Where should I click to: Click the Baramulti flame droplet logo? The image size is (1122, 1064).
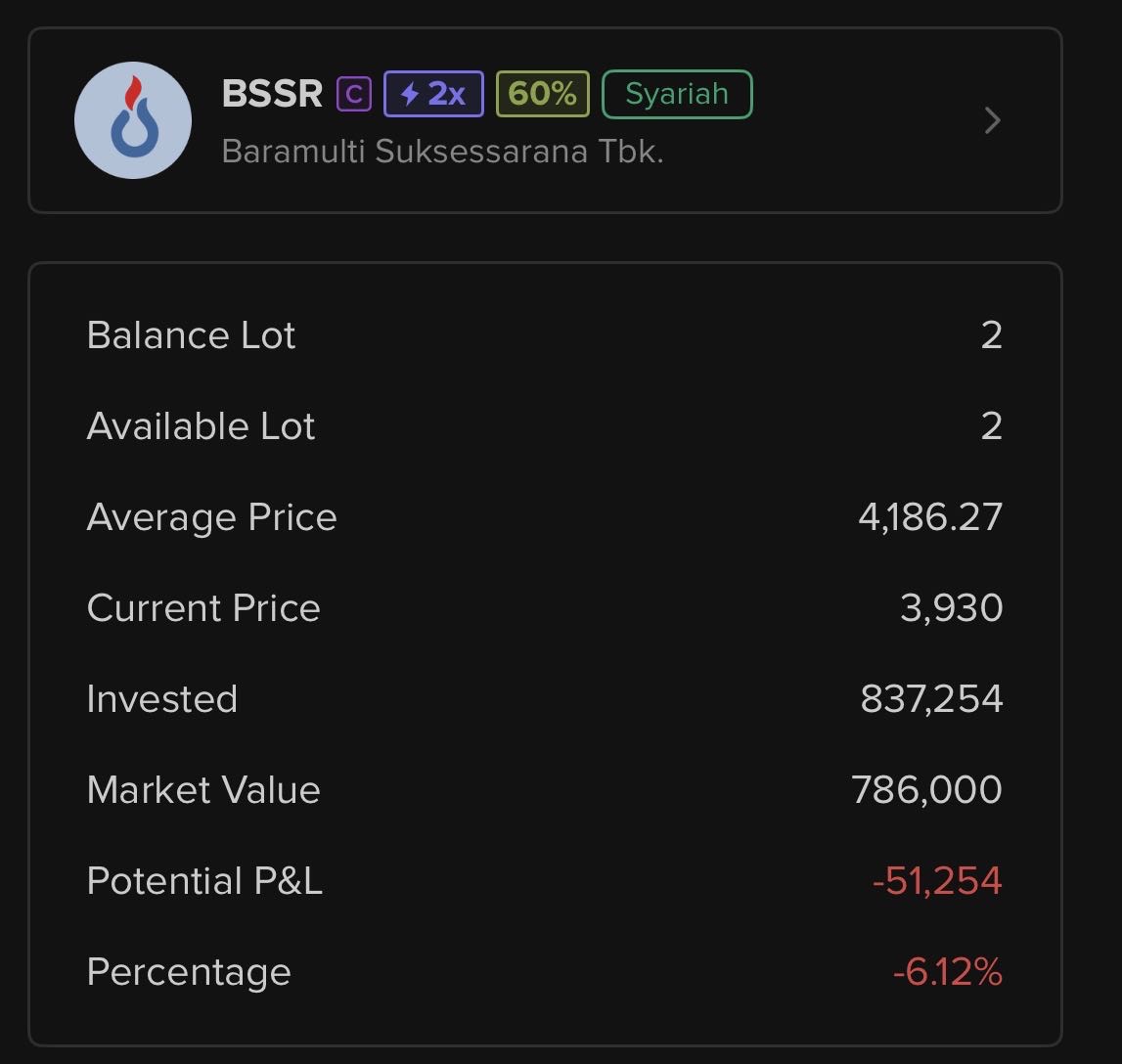point(133,120)
